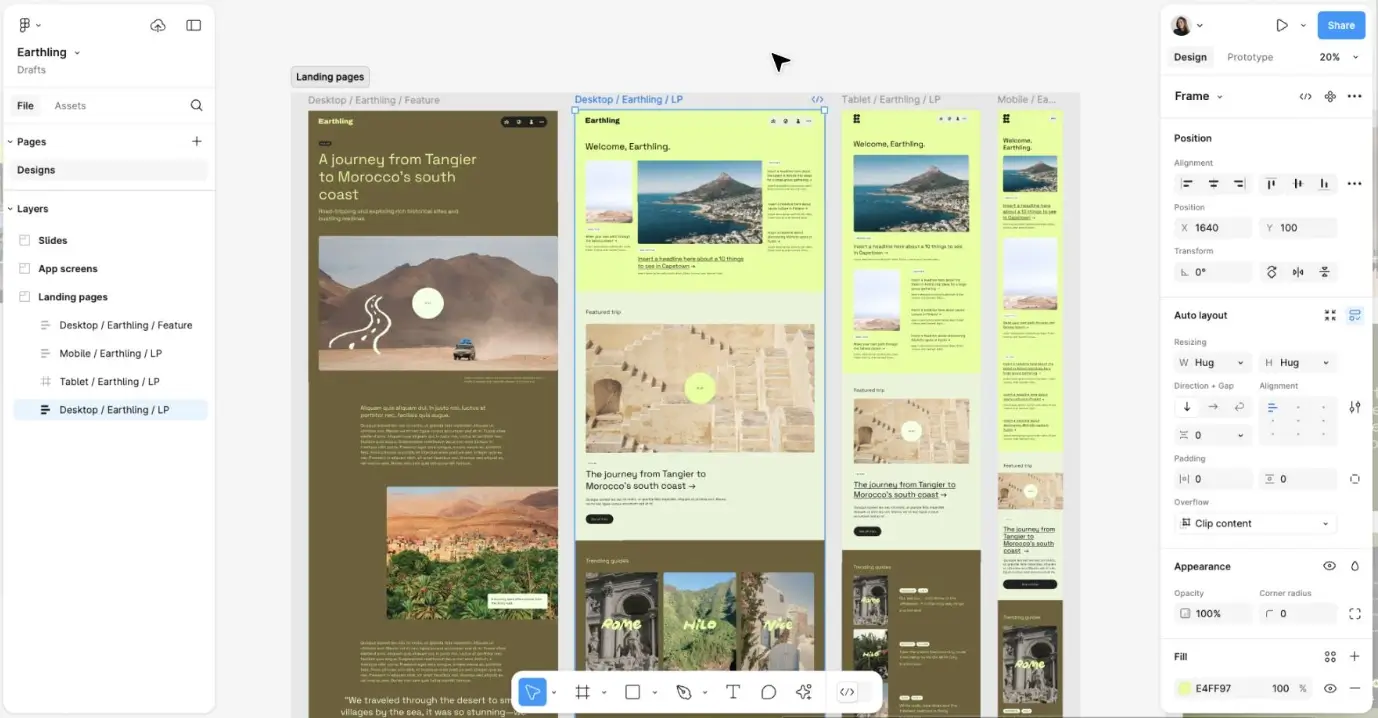Click code icon above Desktop / Earthling / LP frame

pyautogui.click(x=817, y=99)
